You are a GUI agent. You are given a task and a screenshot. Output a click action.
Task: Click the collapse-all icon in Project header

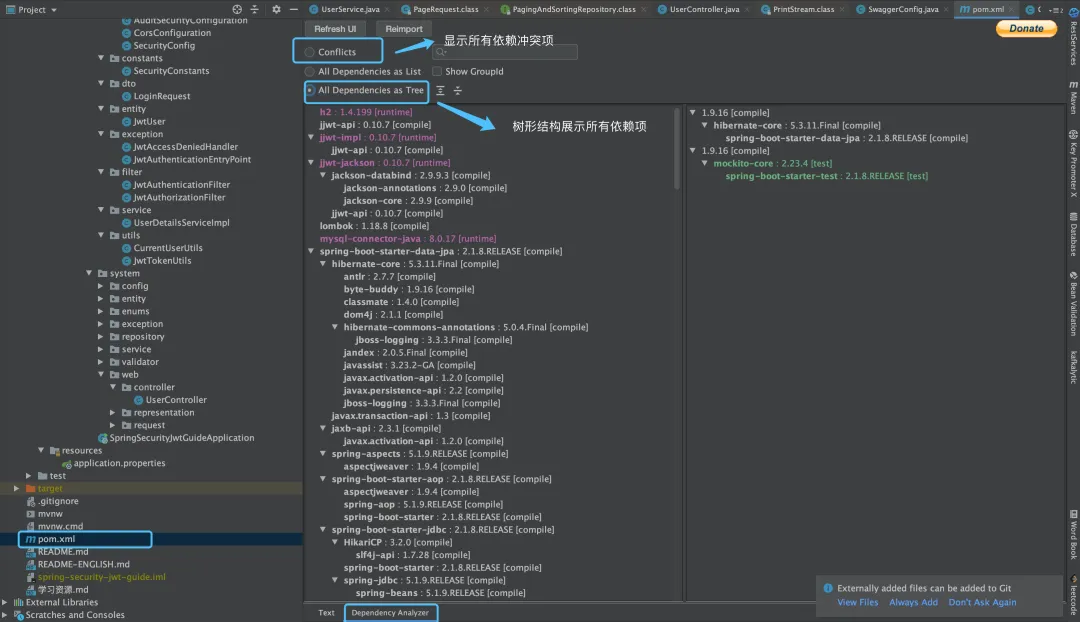(254, 10)
